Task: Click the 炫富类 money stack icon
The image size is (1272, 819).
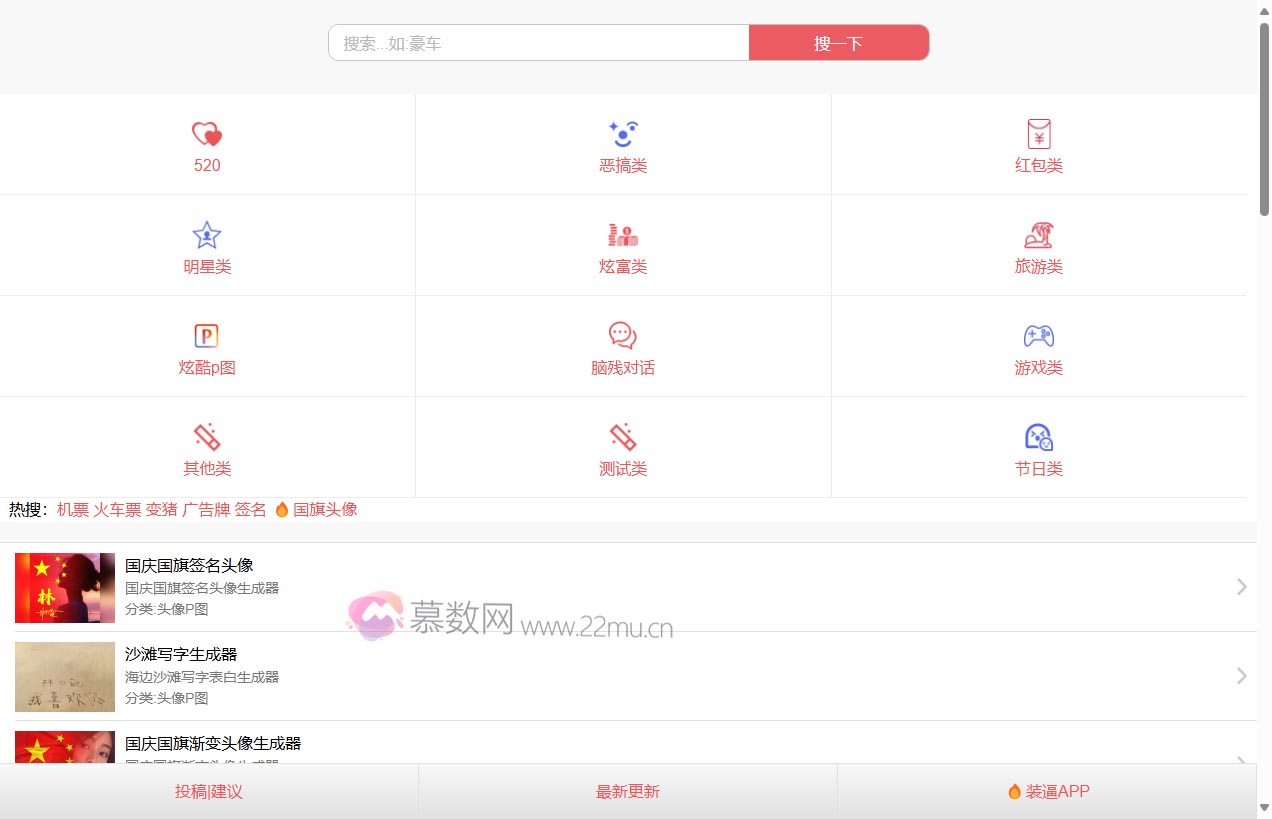Action: (x=623, y=235)
